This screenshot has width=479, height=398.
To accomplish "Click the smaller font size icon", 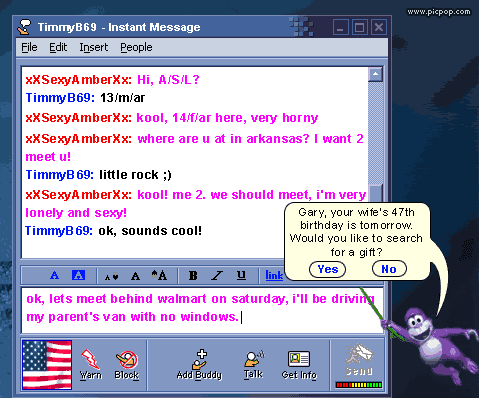I will pyautogui.click(x=111, y=276).
